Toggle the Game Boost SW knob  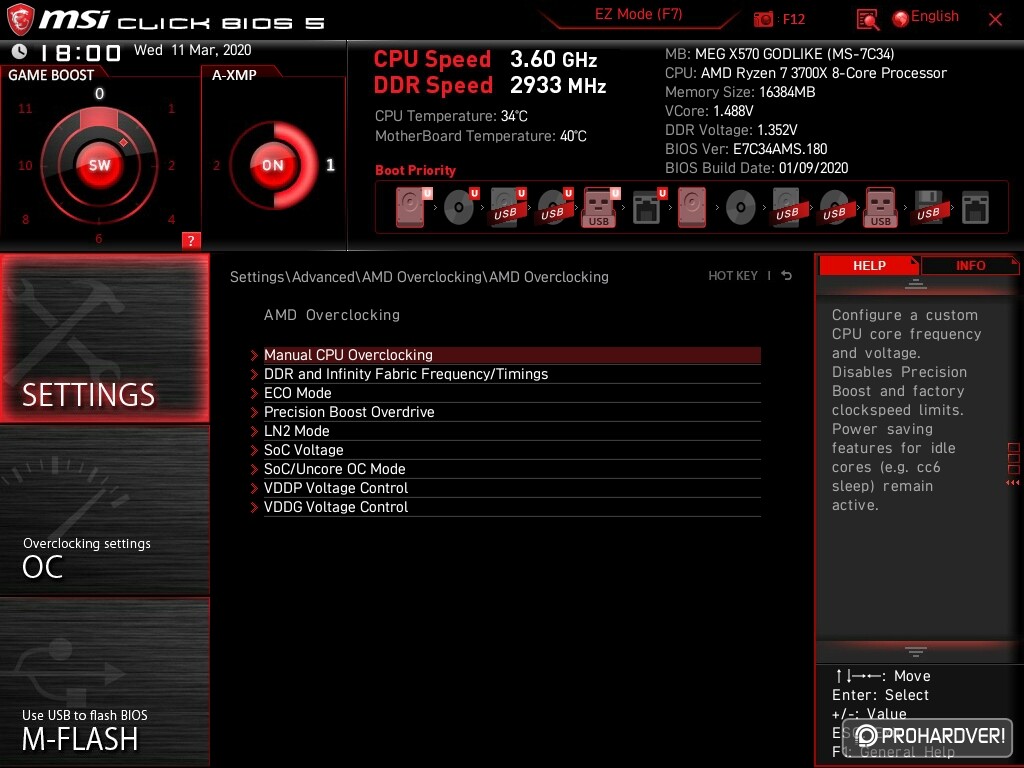tap(99, 165)
